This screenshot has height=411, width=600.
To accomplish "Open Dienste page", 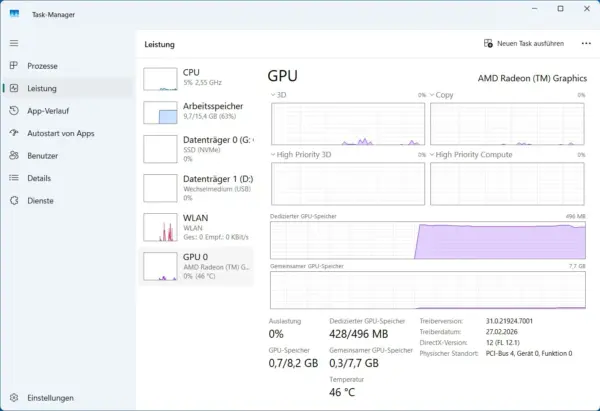I will (68, 201).
